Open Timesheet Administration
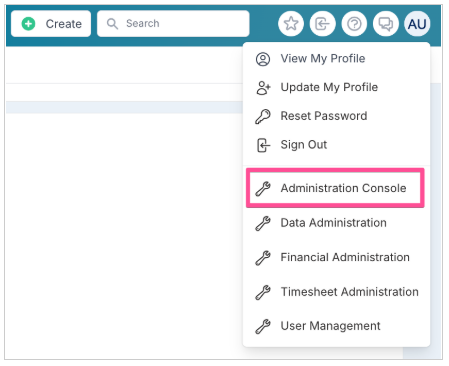This screenshot has height=366, width=449. (337, 292)
